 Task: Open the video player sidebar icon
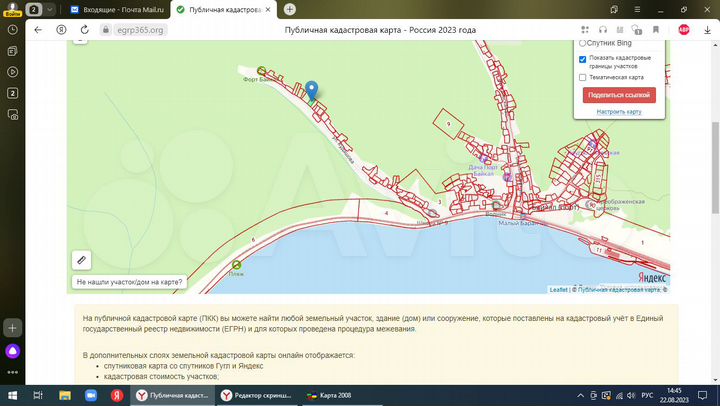12,72
